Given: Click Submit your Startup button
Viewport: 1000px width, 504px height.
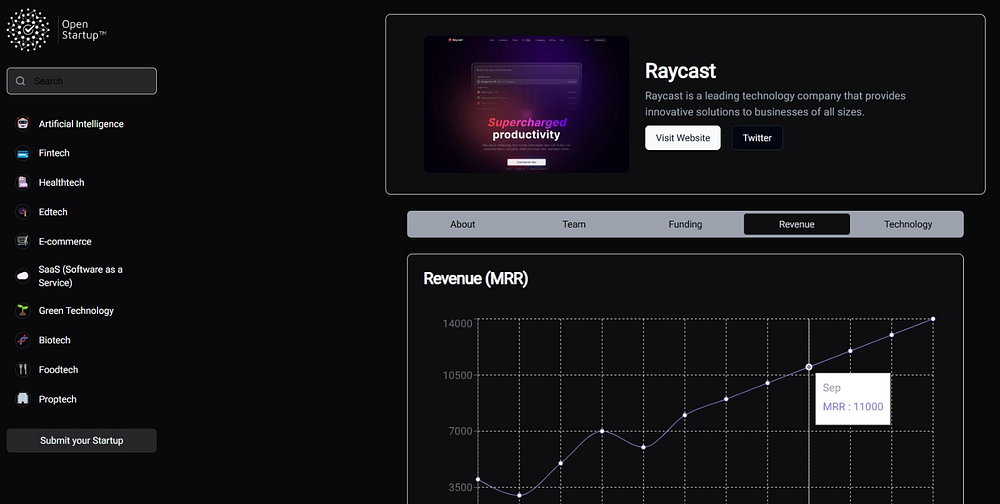Looking at the screenshot, I should 82,440.
